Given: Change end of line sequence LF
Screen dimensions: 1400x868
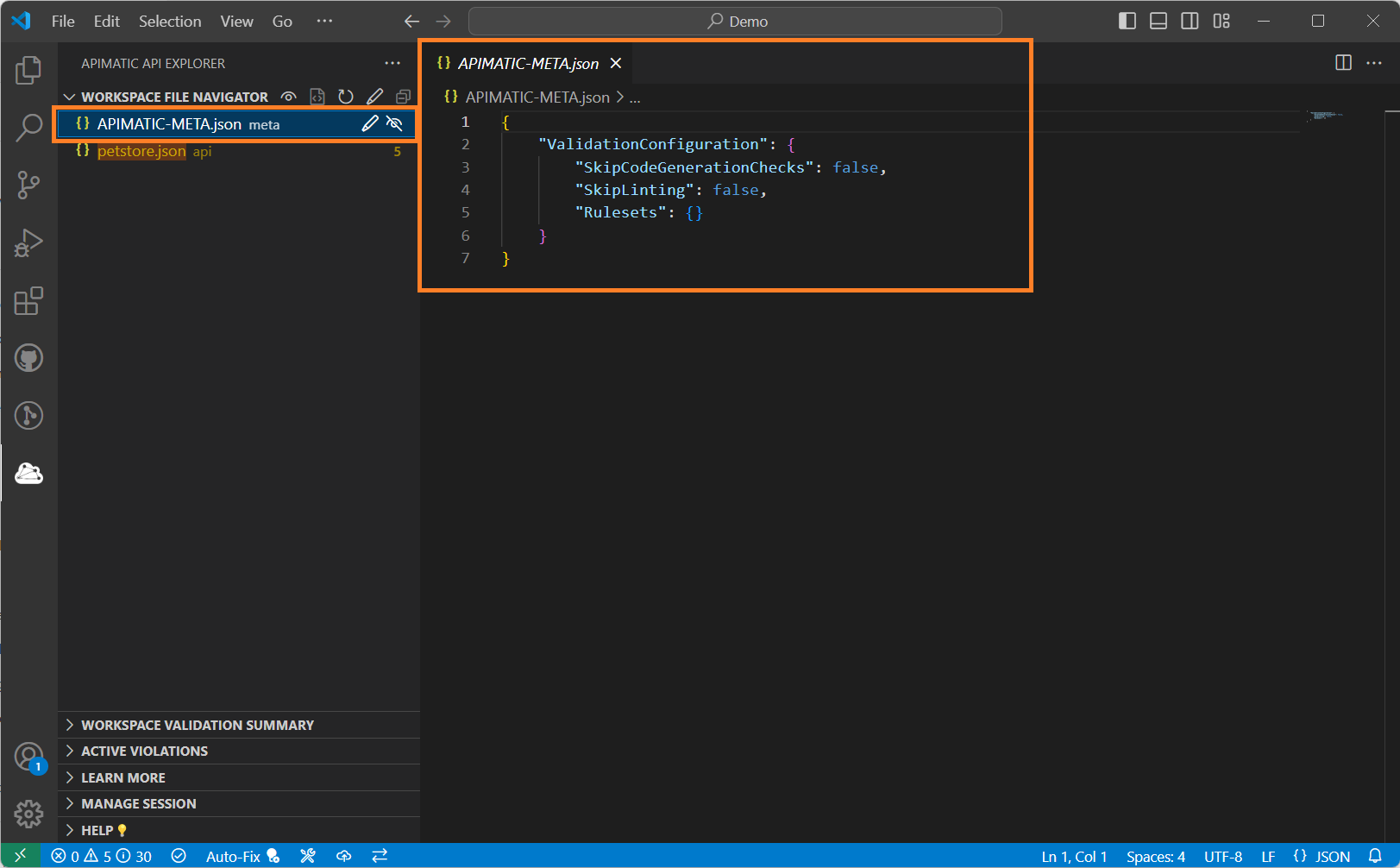Looking at the screenshot, I should click(x=1268, y=856).
